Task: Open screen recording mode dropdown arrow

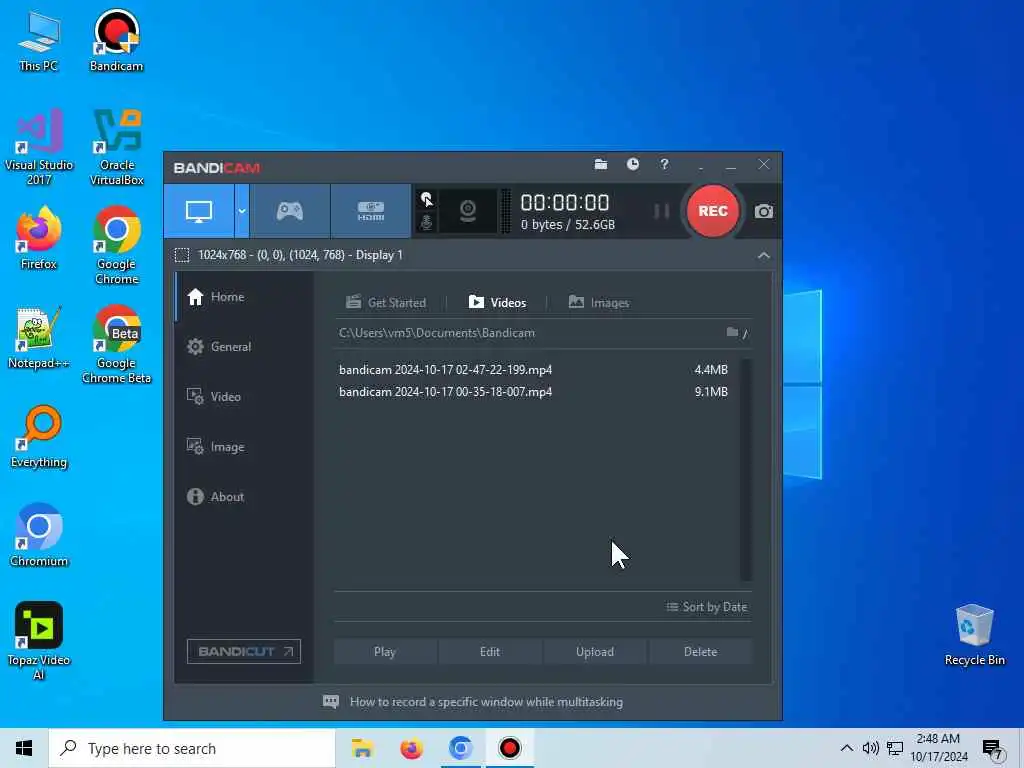Action: (242, 211)
